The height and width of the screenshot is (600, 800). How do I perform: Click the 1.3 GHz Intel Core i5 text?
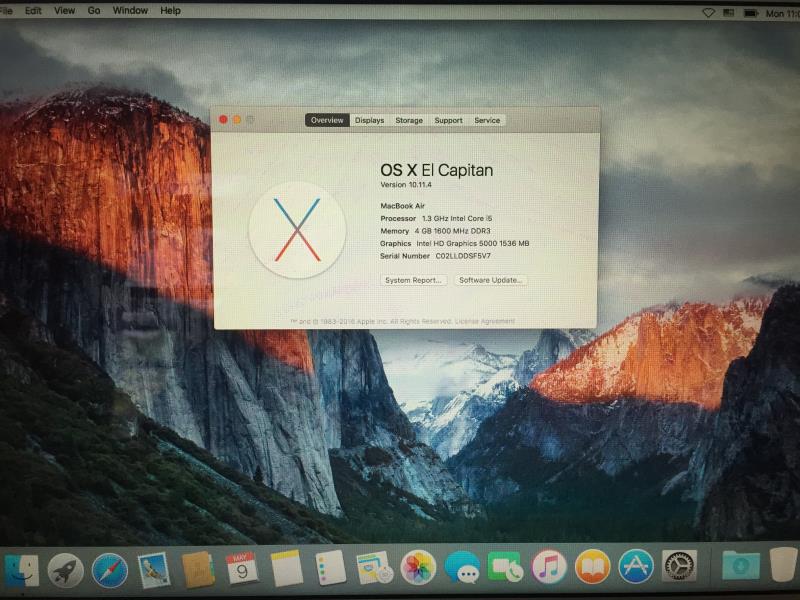tap(457, 218)
